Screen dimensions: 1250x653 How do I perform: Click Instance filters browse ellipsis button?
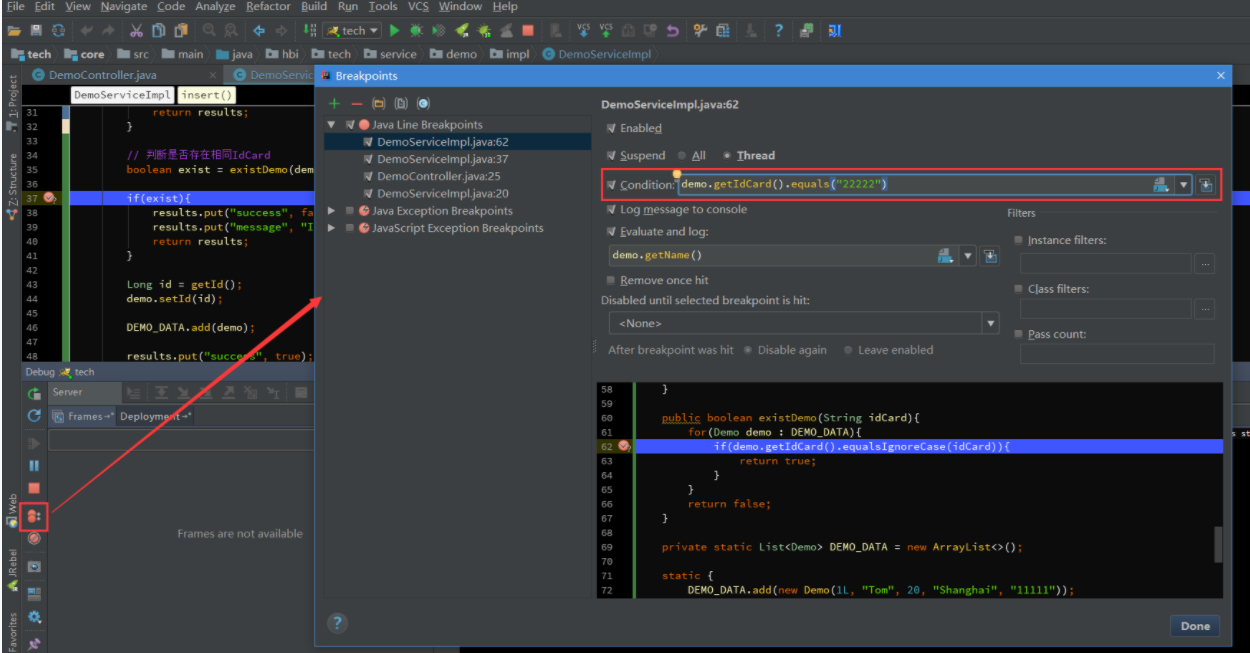pyautogui.click(x=1205, y=265)
